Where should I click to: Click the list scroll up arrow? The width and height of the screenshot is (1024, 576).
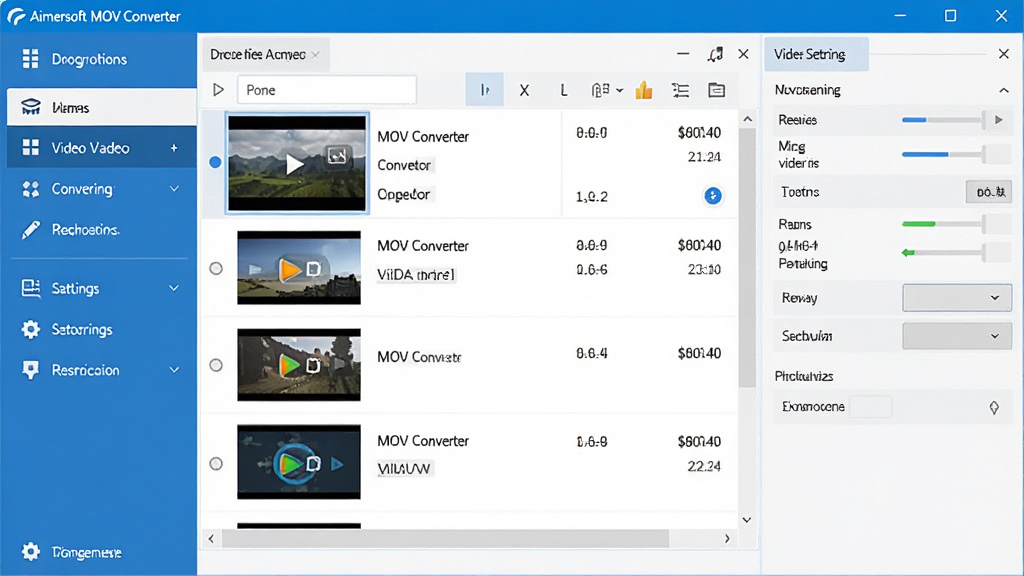pos(748,119)
